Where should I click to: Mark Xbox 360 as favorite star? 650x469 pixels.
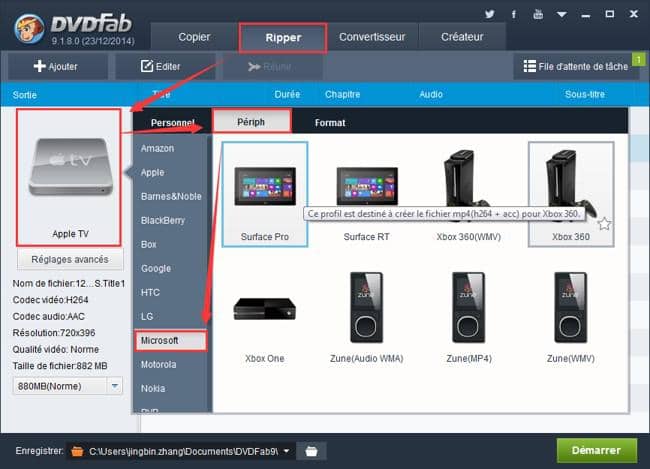(604, 224)
